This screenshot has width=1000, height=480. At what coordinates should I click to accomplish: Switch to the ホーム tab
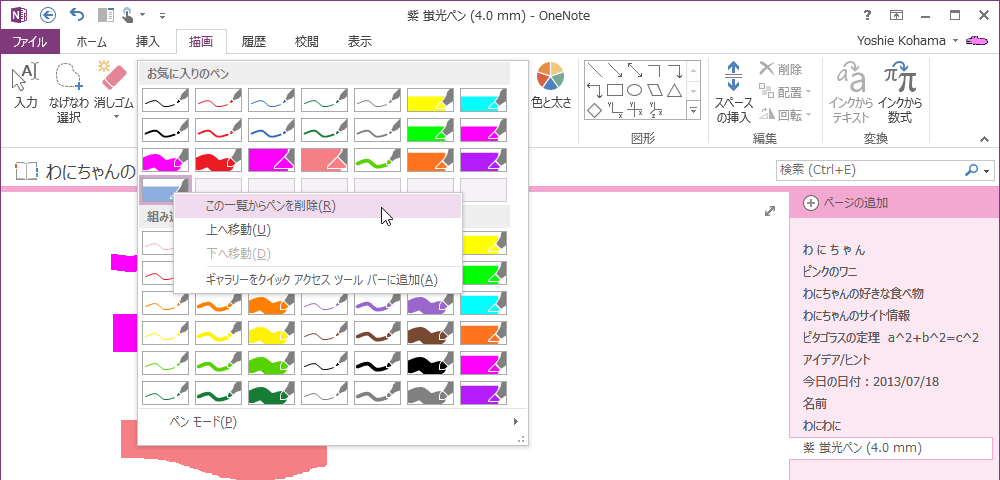(91, 42)
